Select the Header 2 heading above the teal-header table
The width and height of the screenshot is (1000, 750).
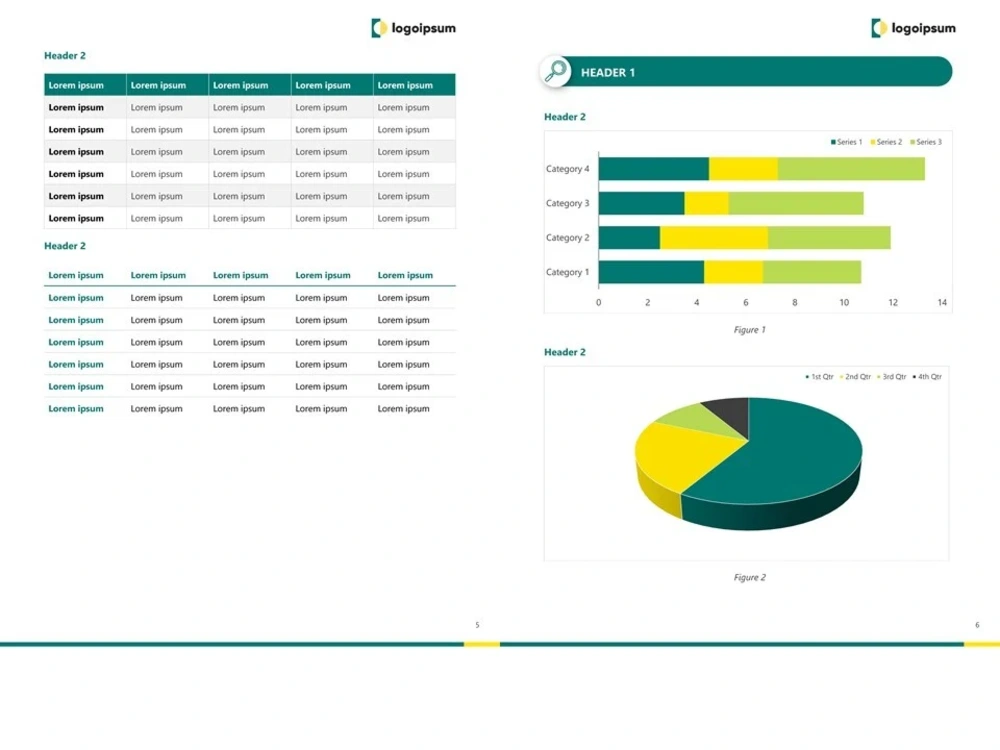[x=64, y=56]
